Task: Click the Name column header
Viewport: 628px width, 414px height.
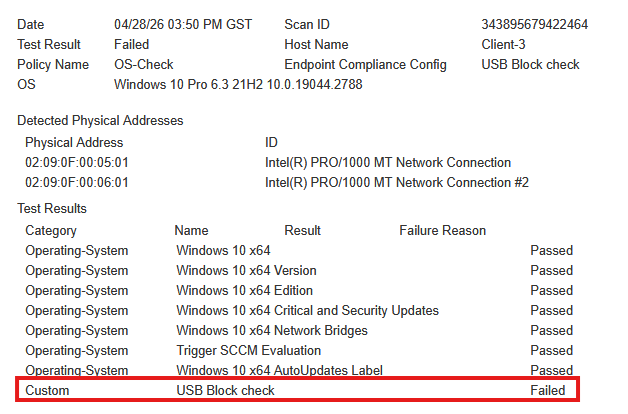Action: [x=191, y=231]
